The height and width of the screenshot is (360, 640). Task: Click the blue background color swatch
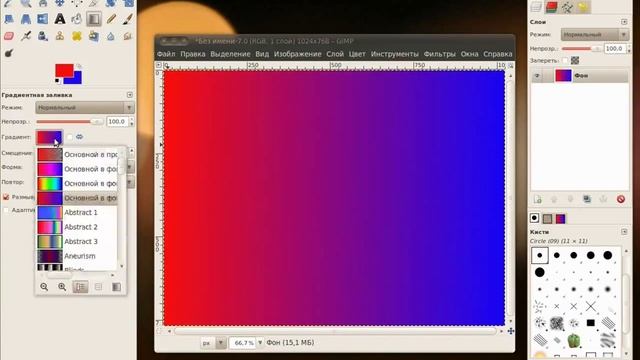(77, 78)
